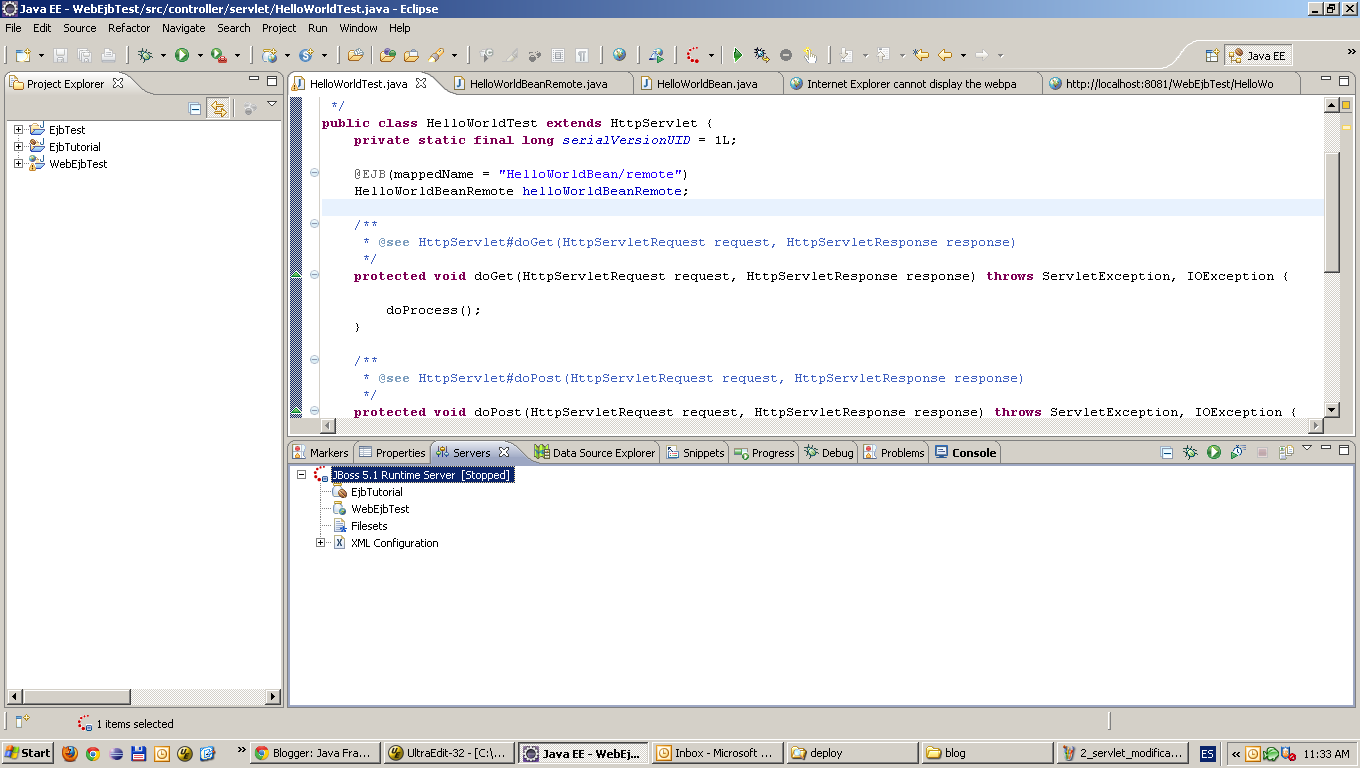Screen dimensions: 1360x768
Task: Open the Refactor menu
Action: (128, 28)
